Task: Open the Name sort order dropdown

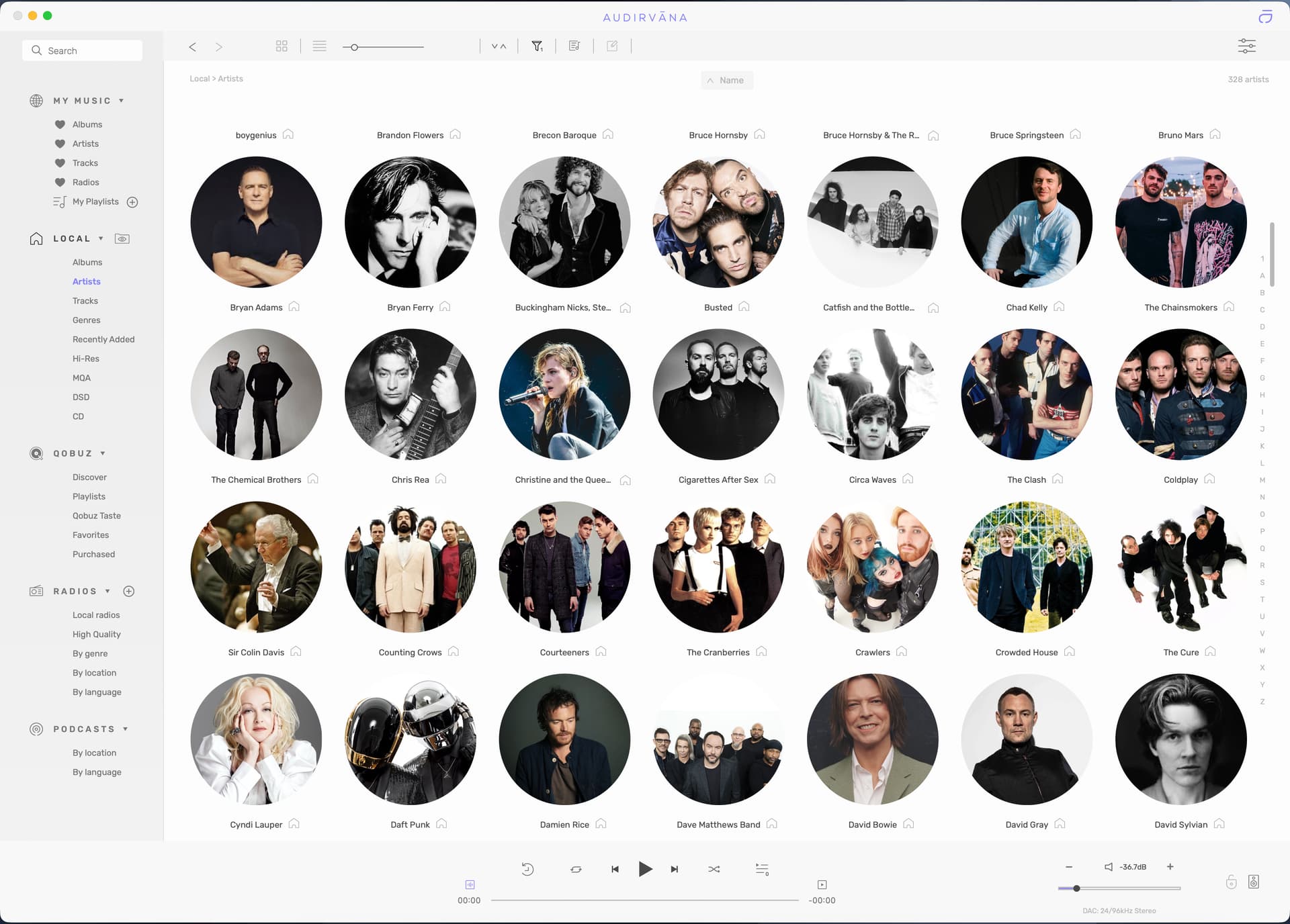Action: pyautogui.click(x=726, y=81)
